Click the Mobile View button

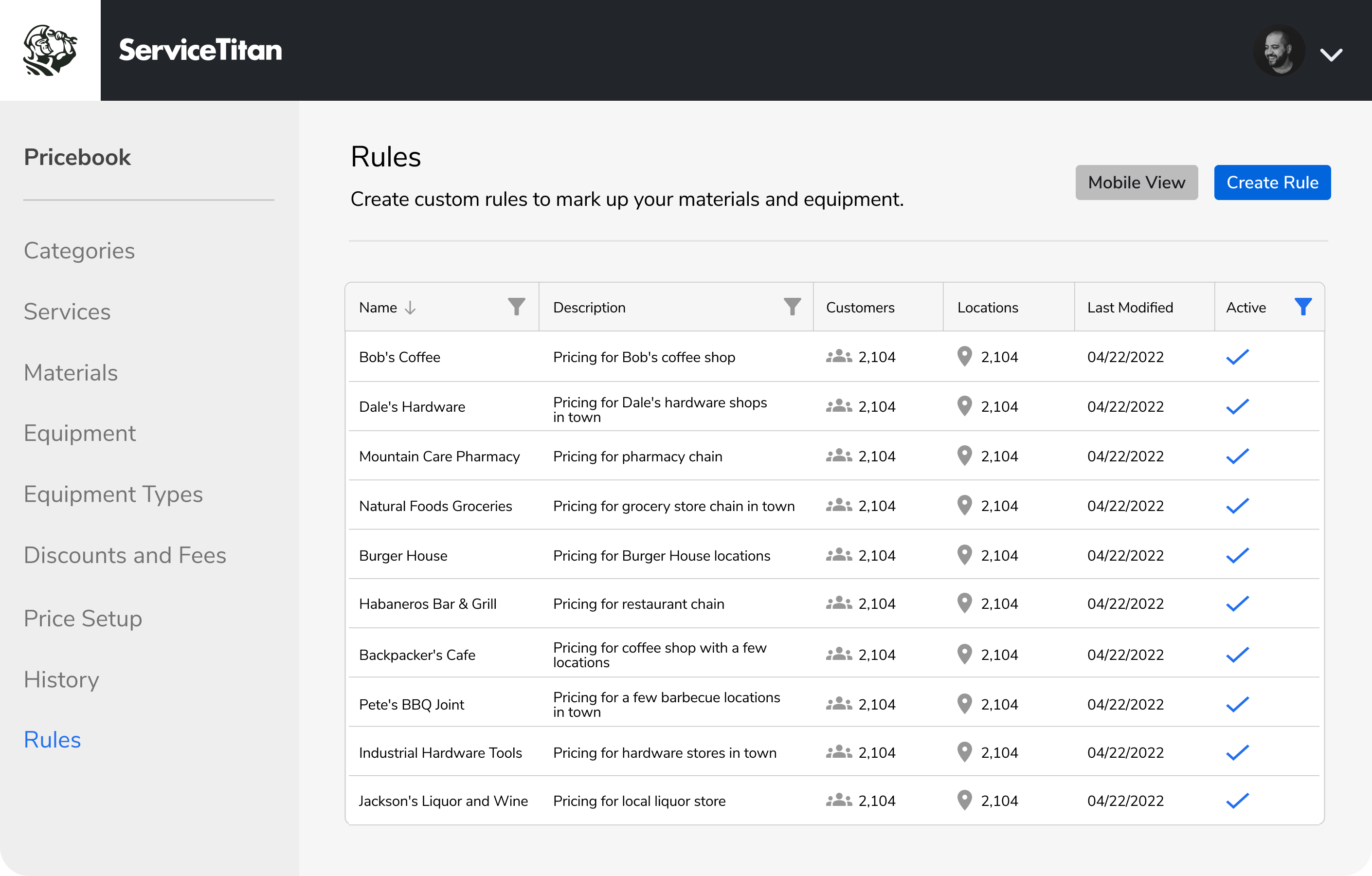click(x=1136, y=182)
